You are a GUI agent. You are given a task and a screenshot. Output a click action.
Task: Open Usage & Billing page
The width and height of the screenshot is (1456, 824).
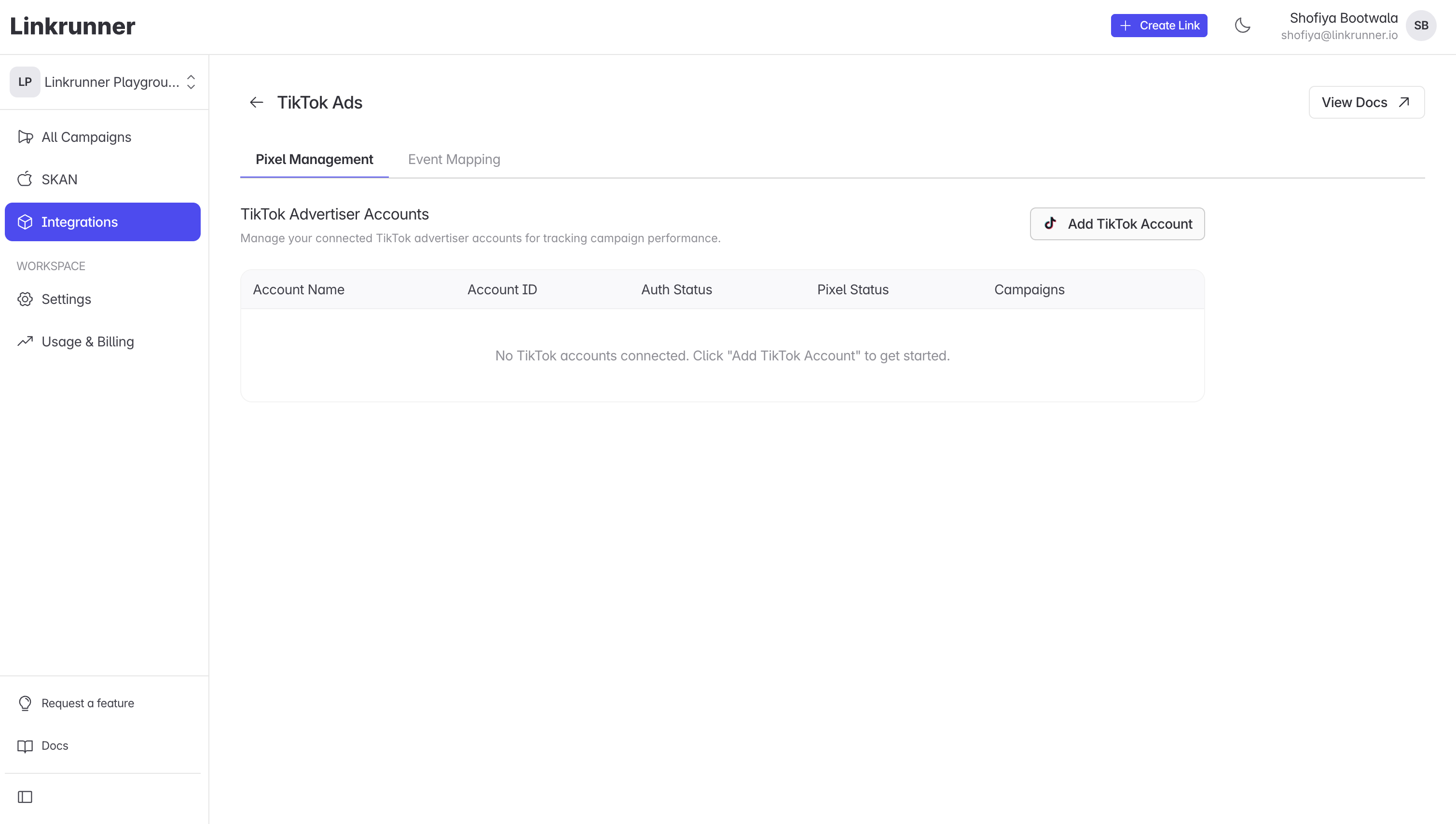click(102, 341)
